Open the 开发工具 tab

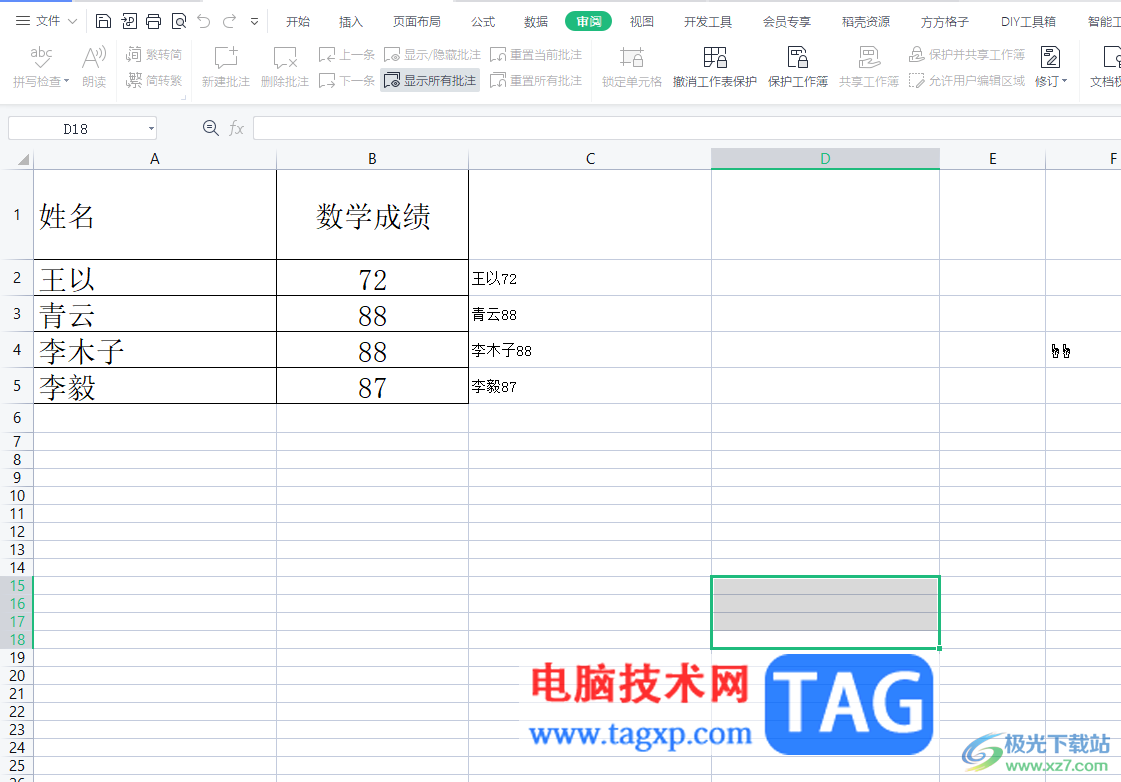(708, 21)
